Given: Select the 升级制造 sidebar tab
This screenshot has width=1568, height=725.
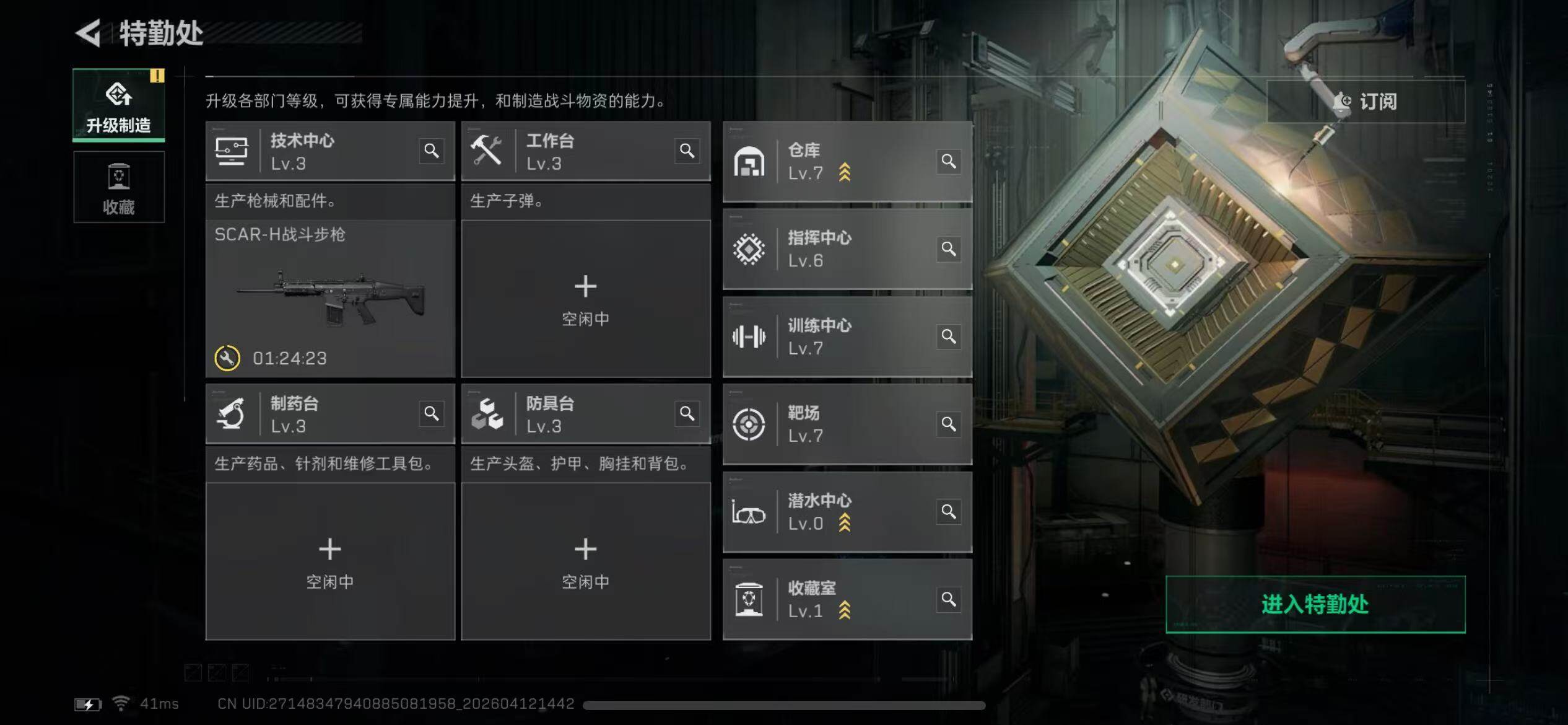Looking at the screenshot, I should tap(119, 105).
